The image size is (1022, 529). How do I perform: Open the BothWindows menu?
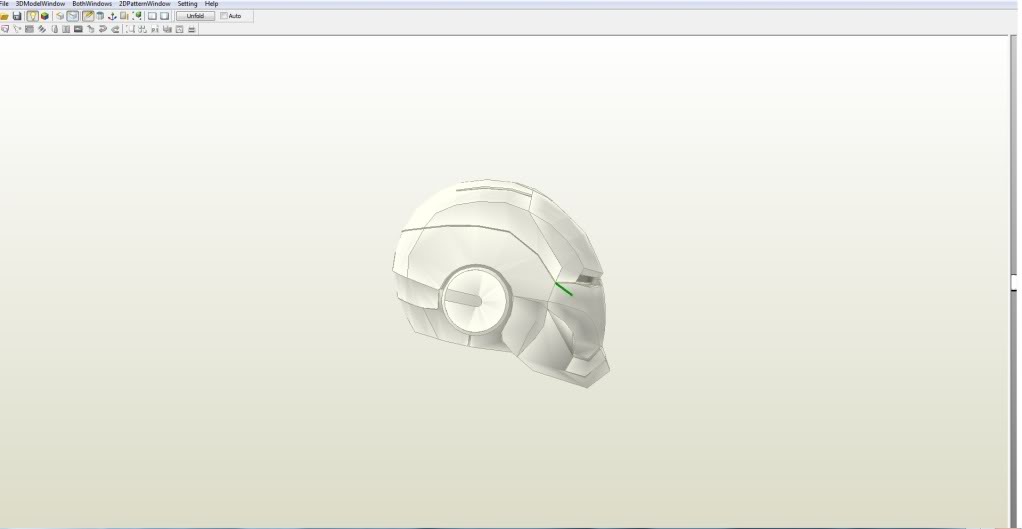click(x=92, y=4)
